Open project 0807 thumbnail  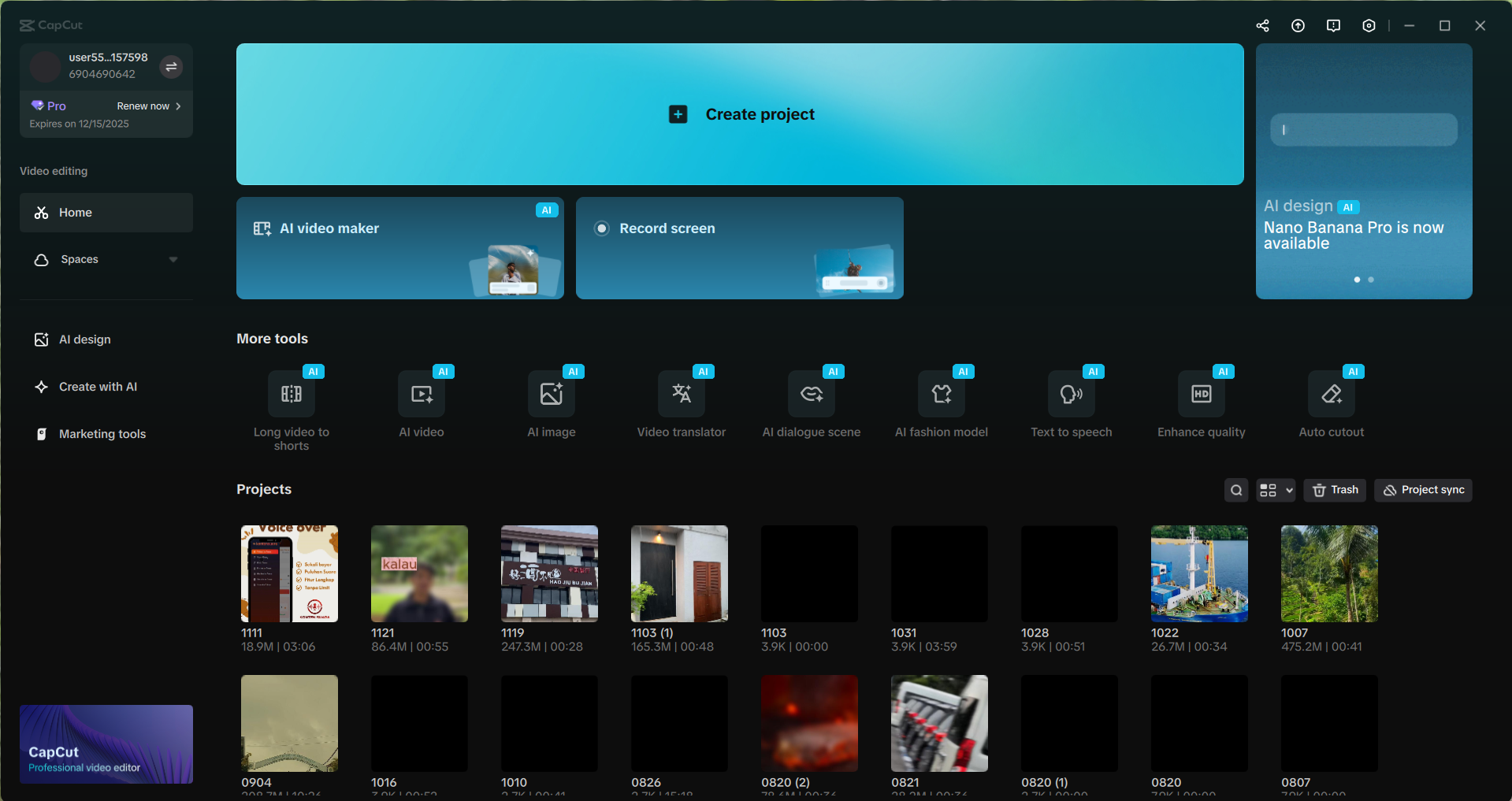1329,723
